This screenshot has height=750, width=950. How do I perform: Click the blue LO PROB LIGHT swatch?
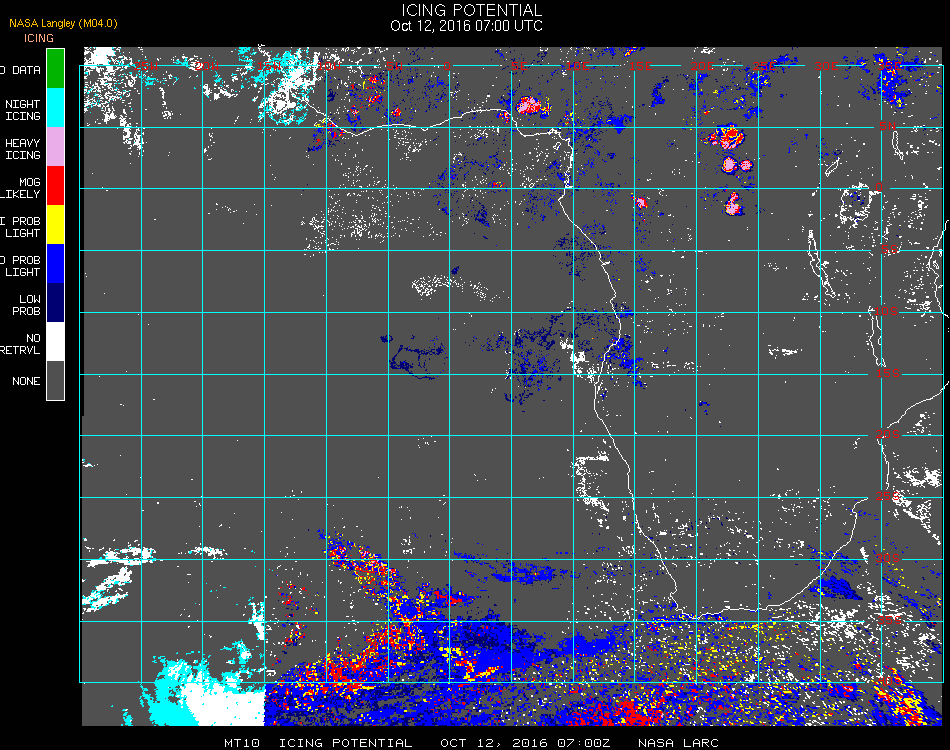click(x=55, y=264)
